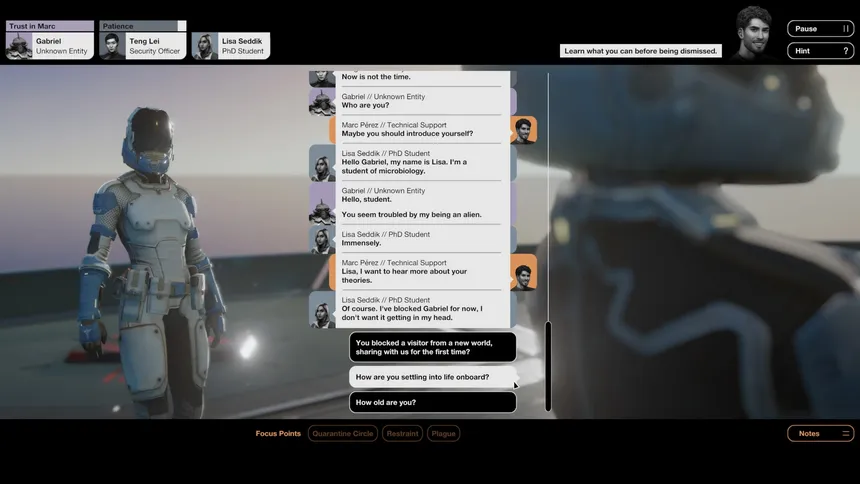
Task: Click the message "Maybe you should introduce yourself?"
Action: point(407,134)
